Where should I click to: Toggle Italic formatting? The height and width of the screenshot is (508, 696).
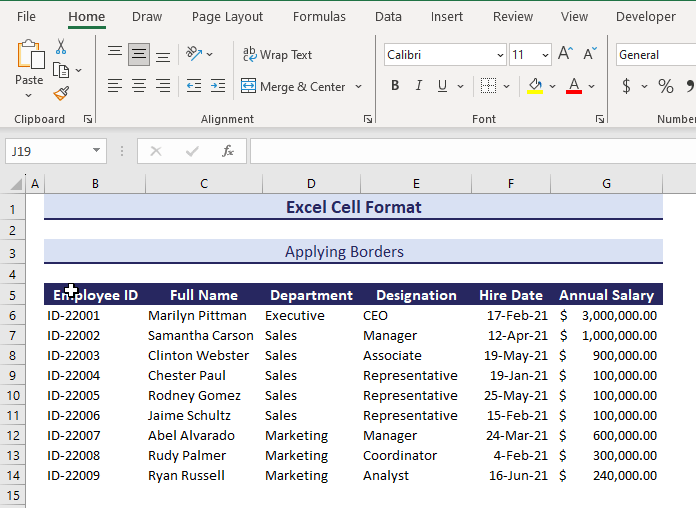[x=420, y=87]
